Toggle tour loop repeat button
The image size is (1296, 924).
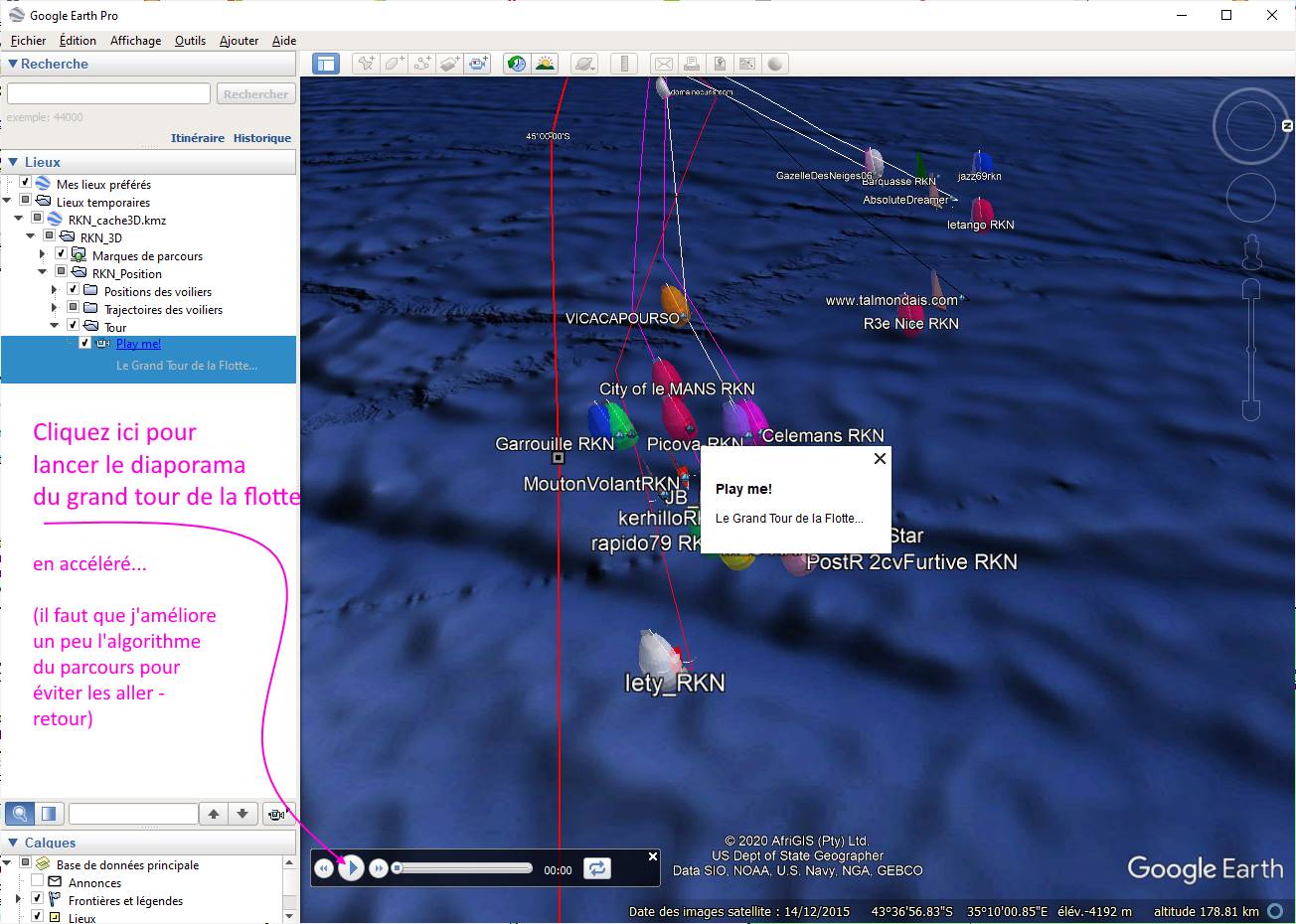coord(596,868)
